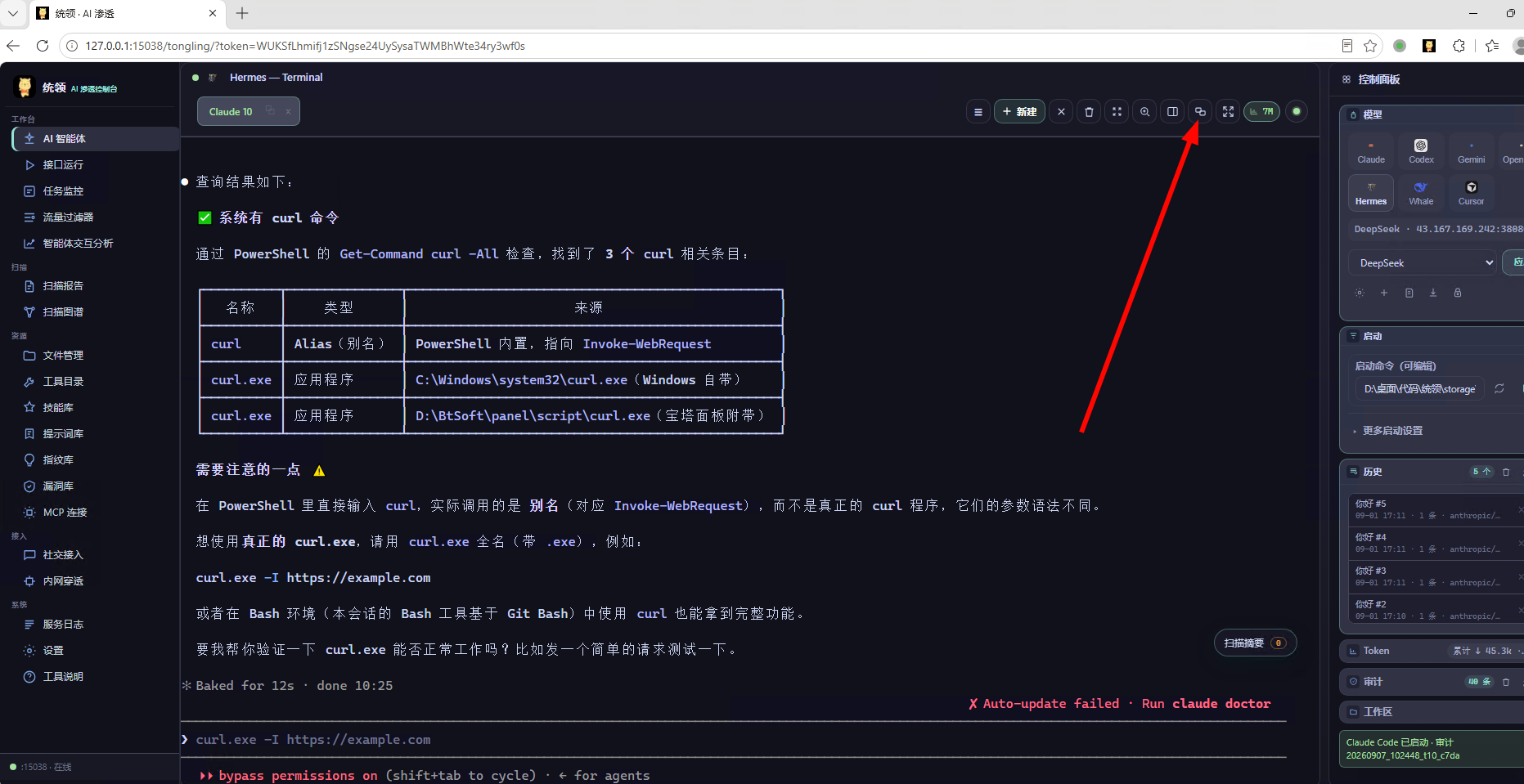Expand the 工作区 workspace panel
This screenshot has width=1524, height=784.
click(1432, 712)
